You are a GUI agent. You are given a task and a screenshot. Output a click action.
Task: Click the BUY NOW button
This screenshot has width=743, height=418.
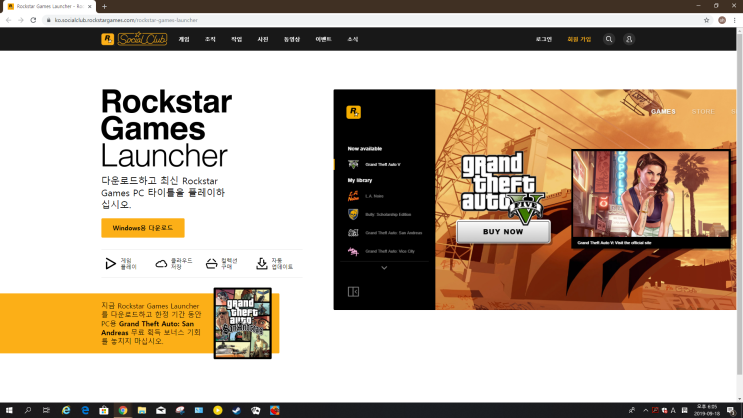tap(503, 232)
